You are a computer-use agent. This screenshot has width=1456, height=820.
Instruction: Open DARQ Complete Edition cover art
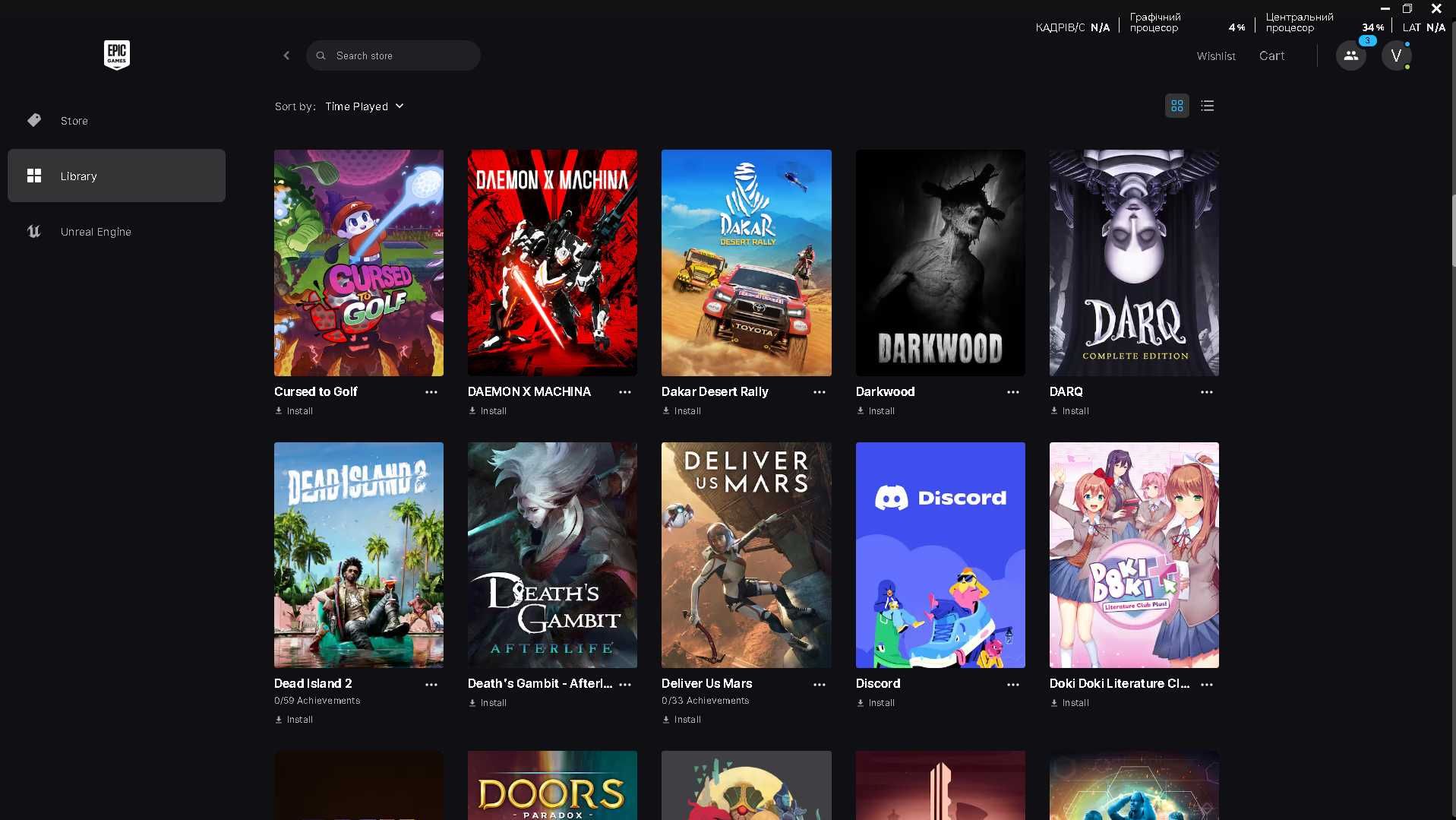[x=1134, y=263]
